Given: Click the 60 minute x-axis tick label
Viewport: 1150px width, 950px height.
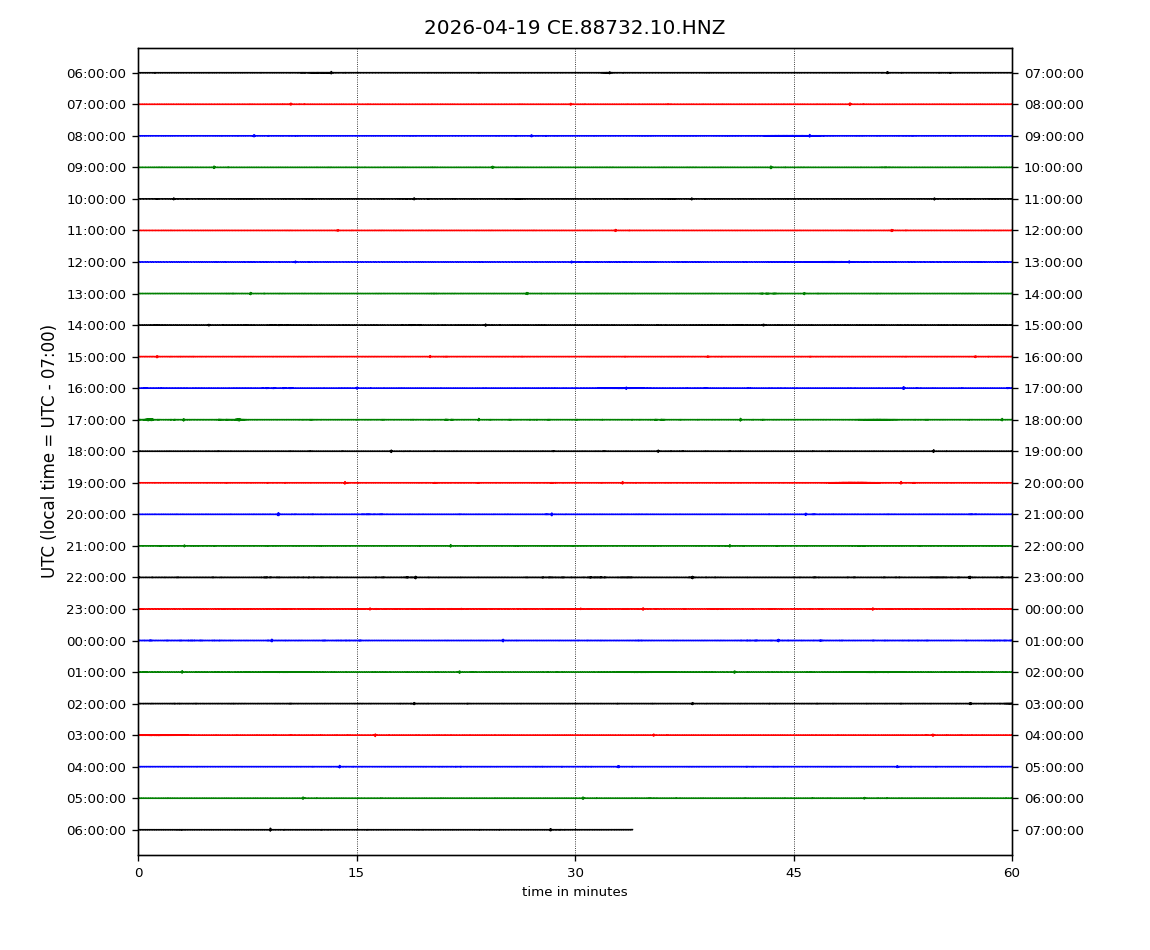Looking at the screenshot, I should click(1012, 872).
